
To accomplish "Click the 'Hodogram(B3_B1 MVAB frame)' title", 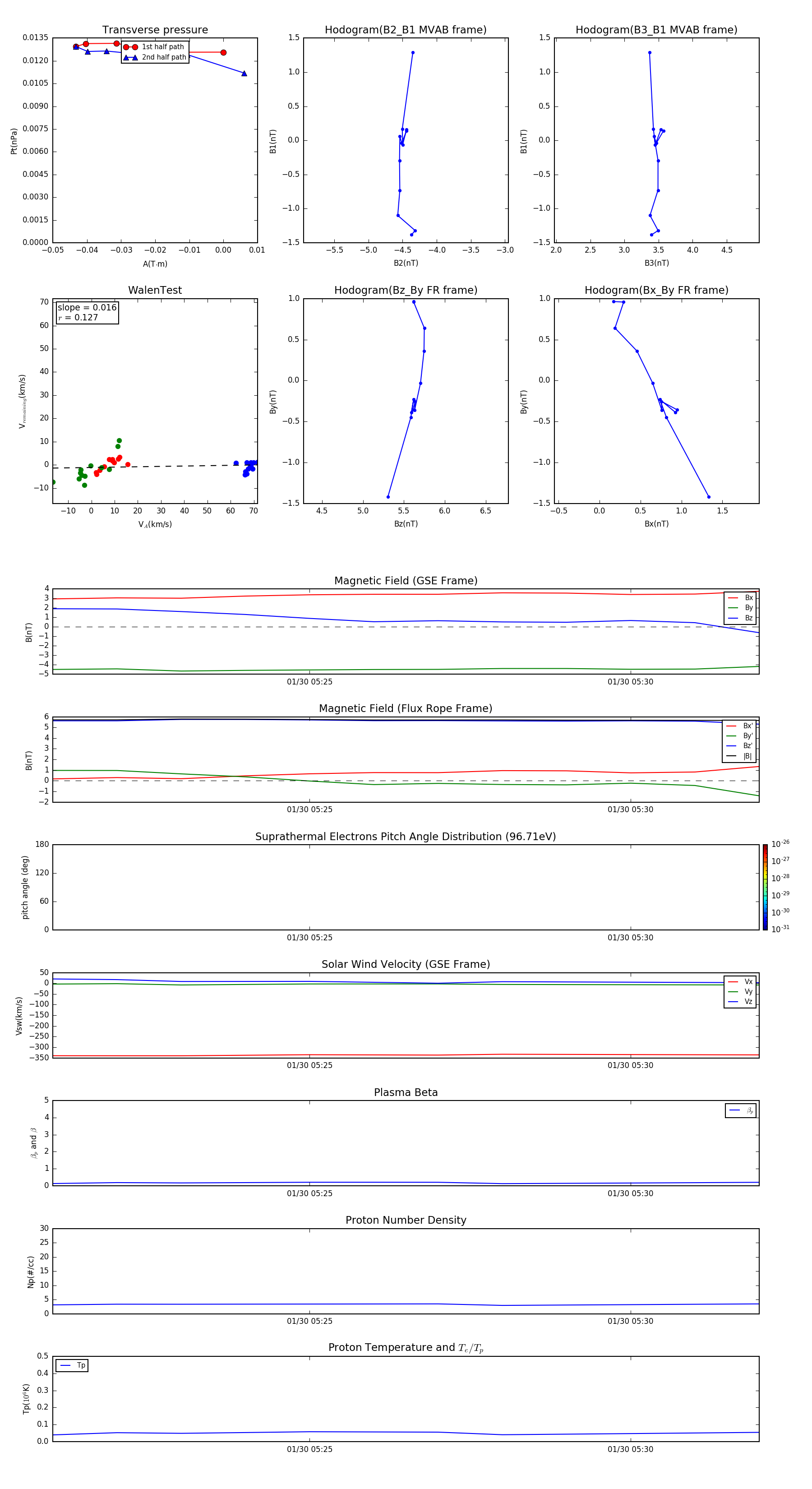I will 656,30.
